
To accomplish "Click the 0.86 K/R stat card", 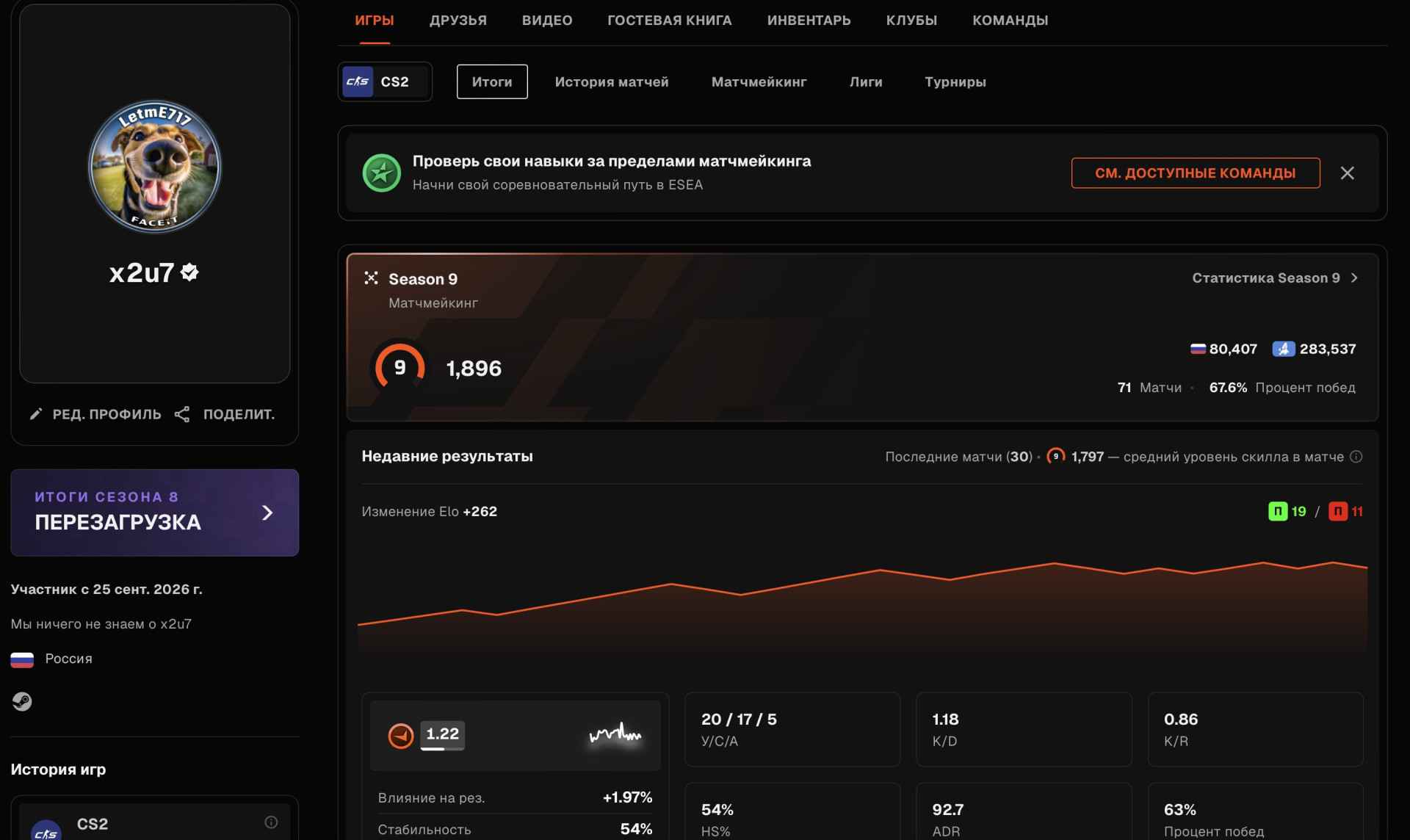I will (x=1256, y=729).
